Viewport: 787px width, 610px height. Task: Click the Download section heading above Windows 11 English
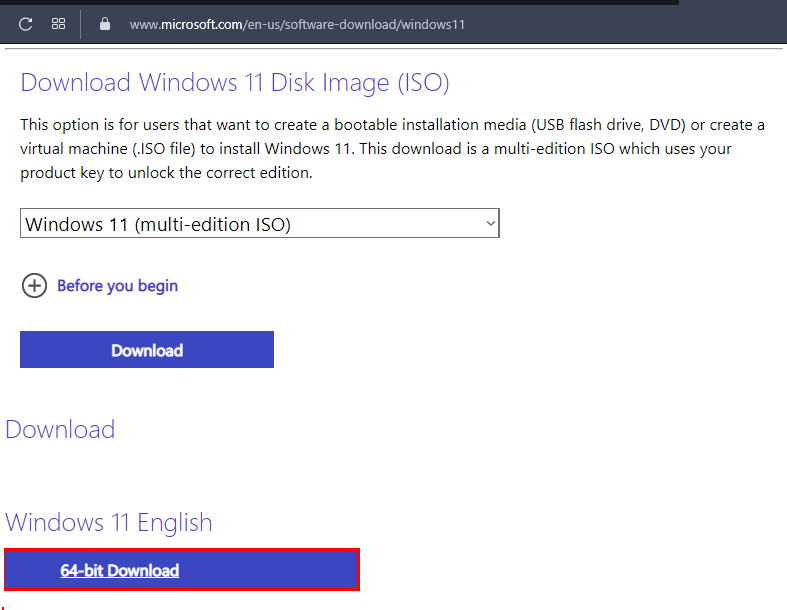[x=60, y=429]
